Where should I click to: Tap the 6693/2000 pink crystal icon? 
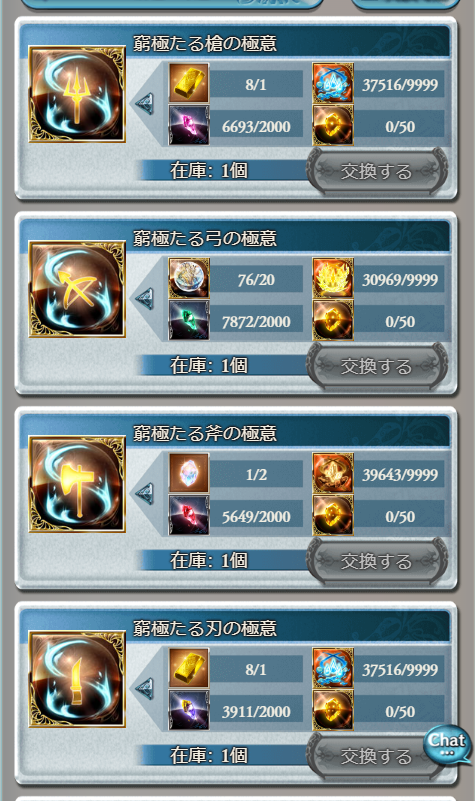coord(189,126)
